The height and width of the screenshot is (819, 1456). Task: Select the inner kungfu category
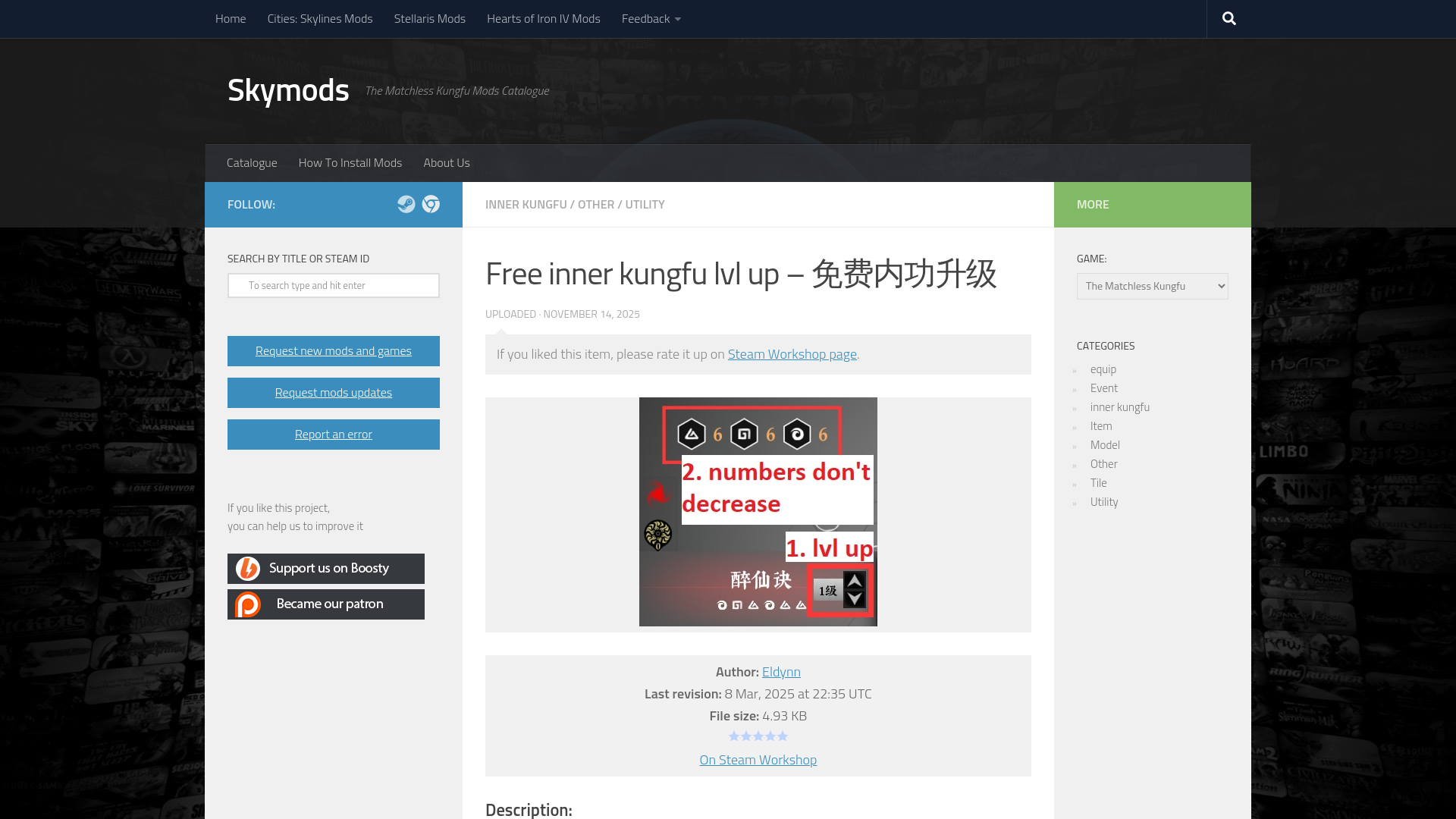tap(1120, 407)
